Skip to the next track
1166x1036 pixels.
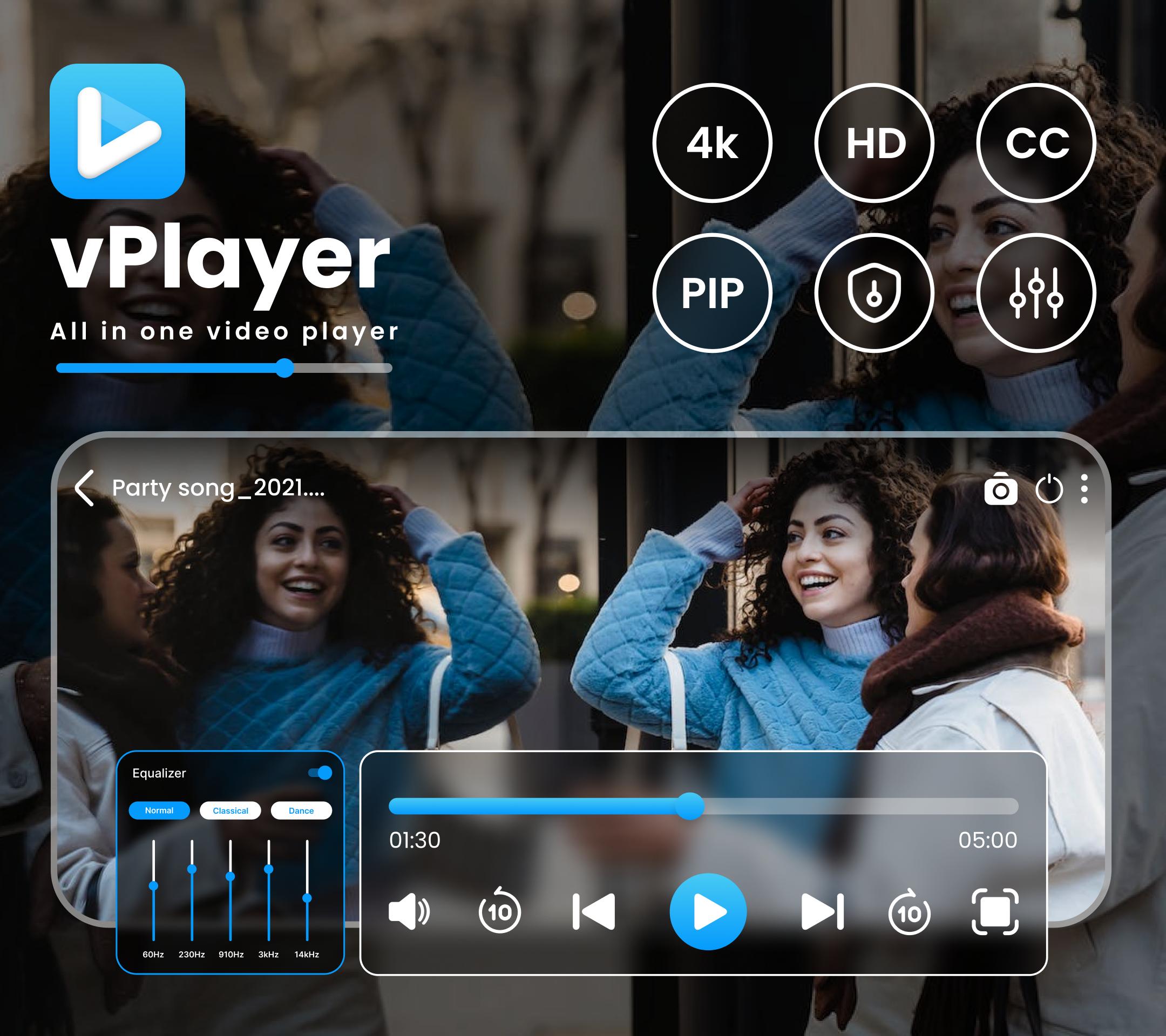pos(823,912)
